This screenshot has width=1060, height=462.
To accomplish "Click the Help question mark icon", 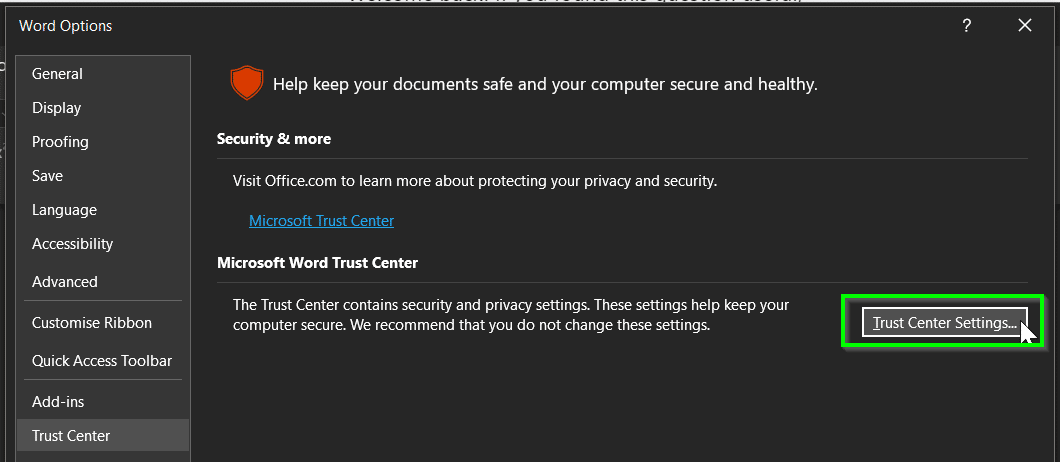I will point(967,26).
